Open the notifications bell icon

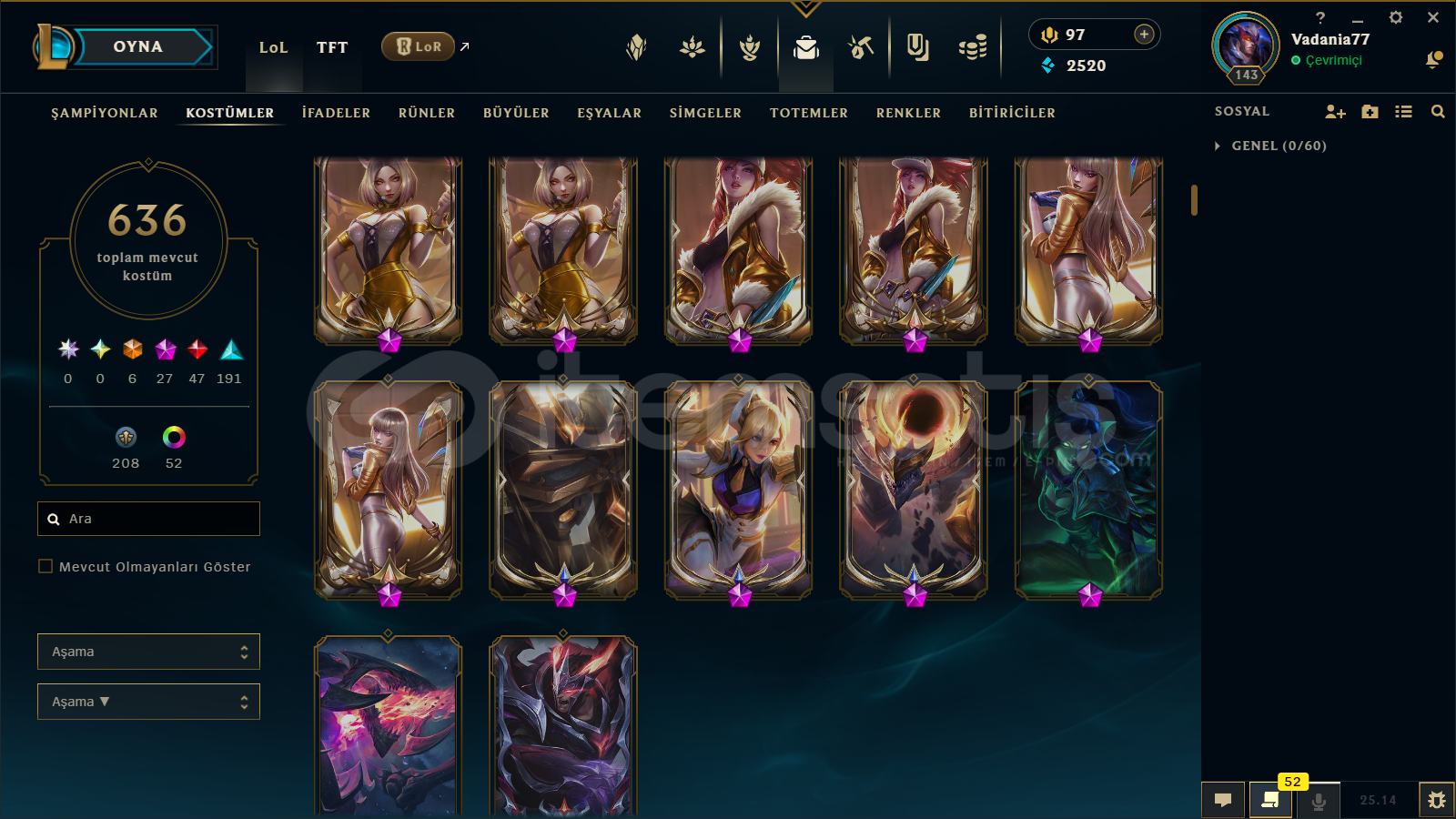pyautogui.click(x=1433, y=60)
